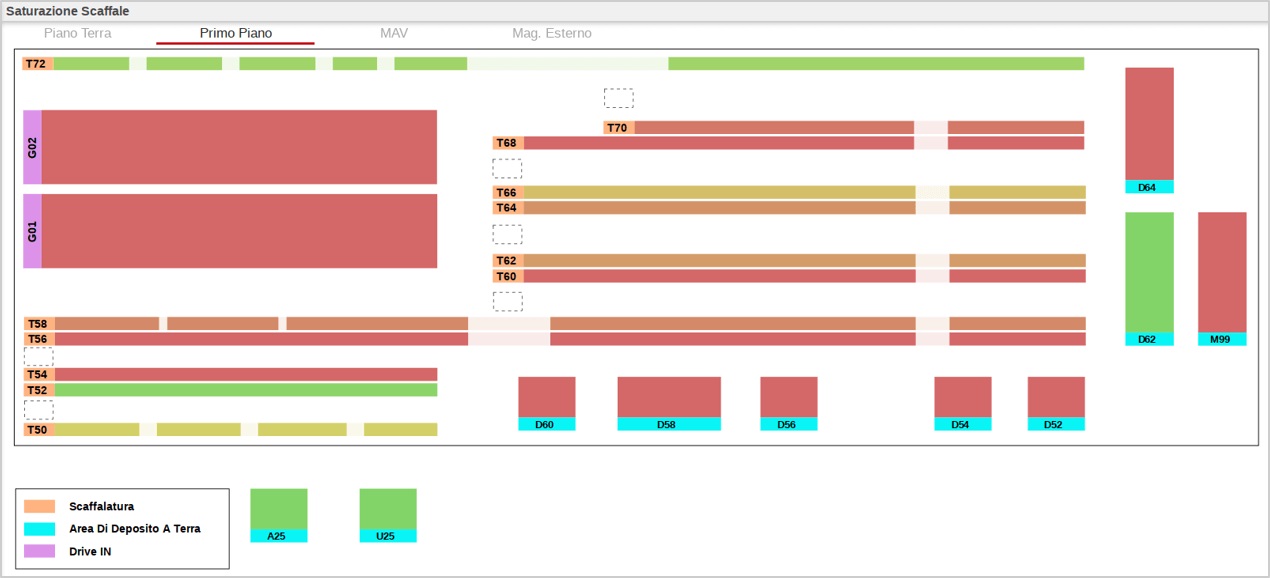This screenshot has width=1270, height=578.
Task: Open the D58 floor deposit area
Action: [669, 397]
